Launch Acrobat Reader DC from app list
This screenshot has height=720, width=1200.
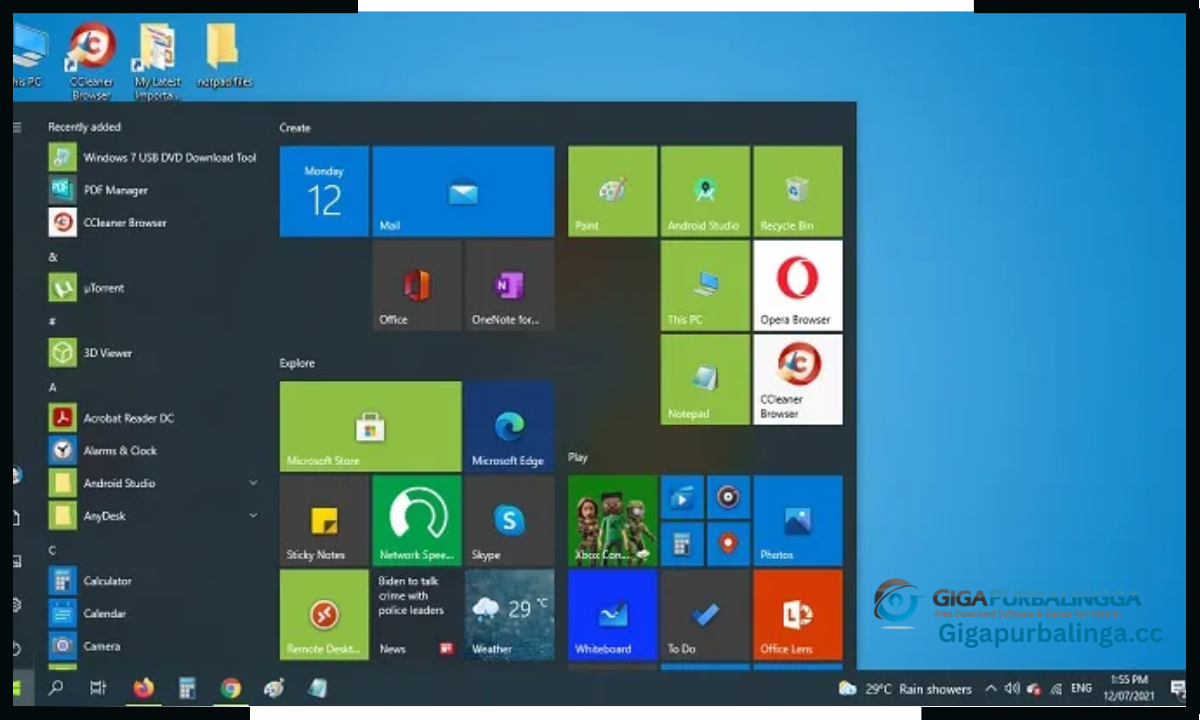pos(155,418)
